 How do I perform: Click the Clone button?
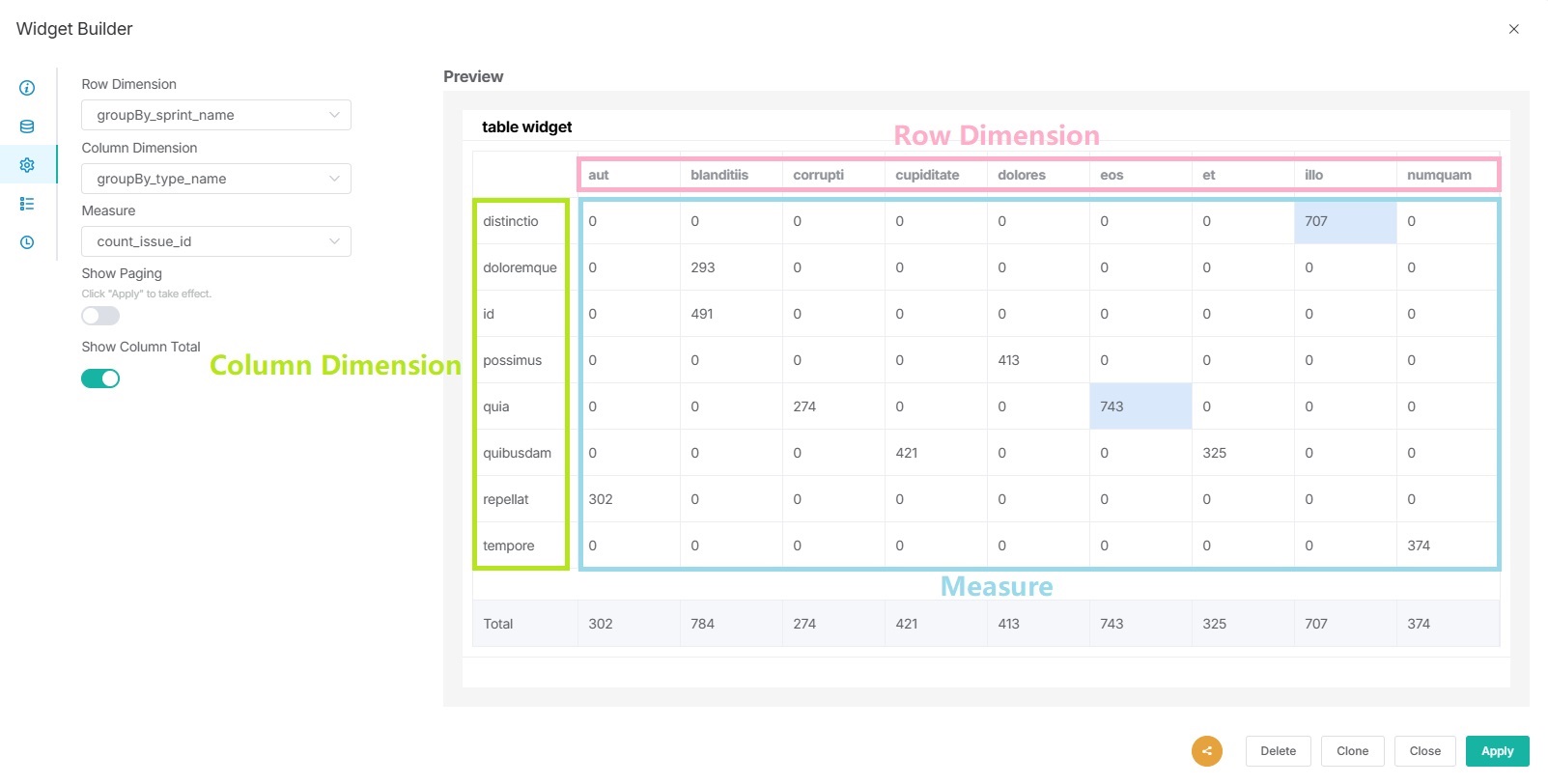pos(1352,751)
